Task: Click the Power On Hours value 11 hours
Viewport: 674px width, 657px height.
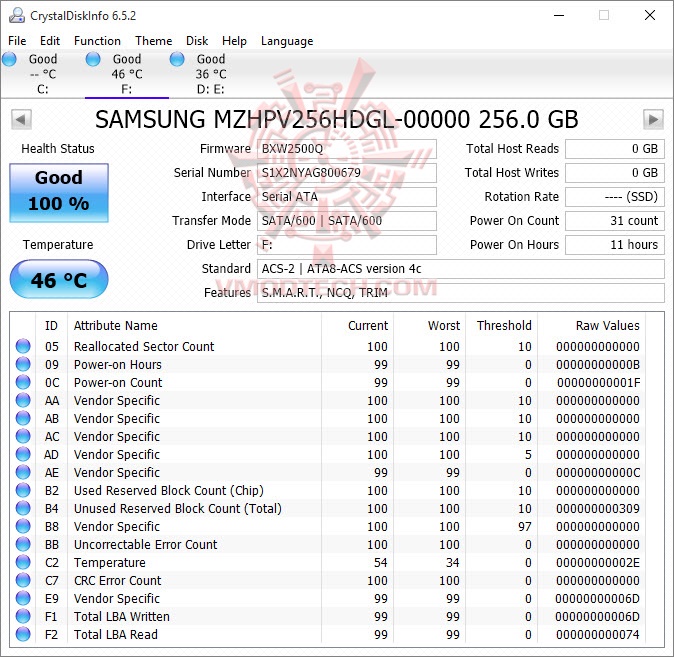Action: coord(615,245)
